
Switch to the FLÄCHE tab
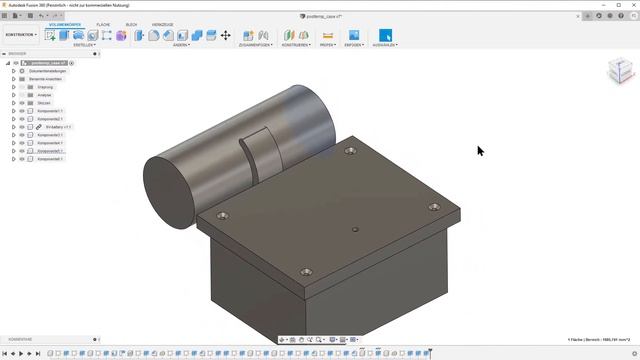point(103,24)
